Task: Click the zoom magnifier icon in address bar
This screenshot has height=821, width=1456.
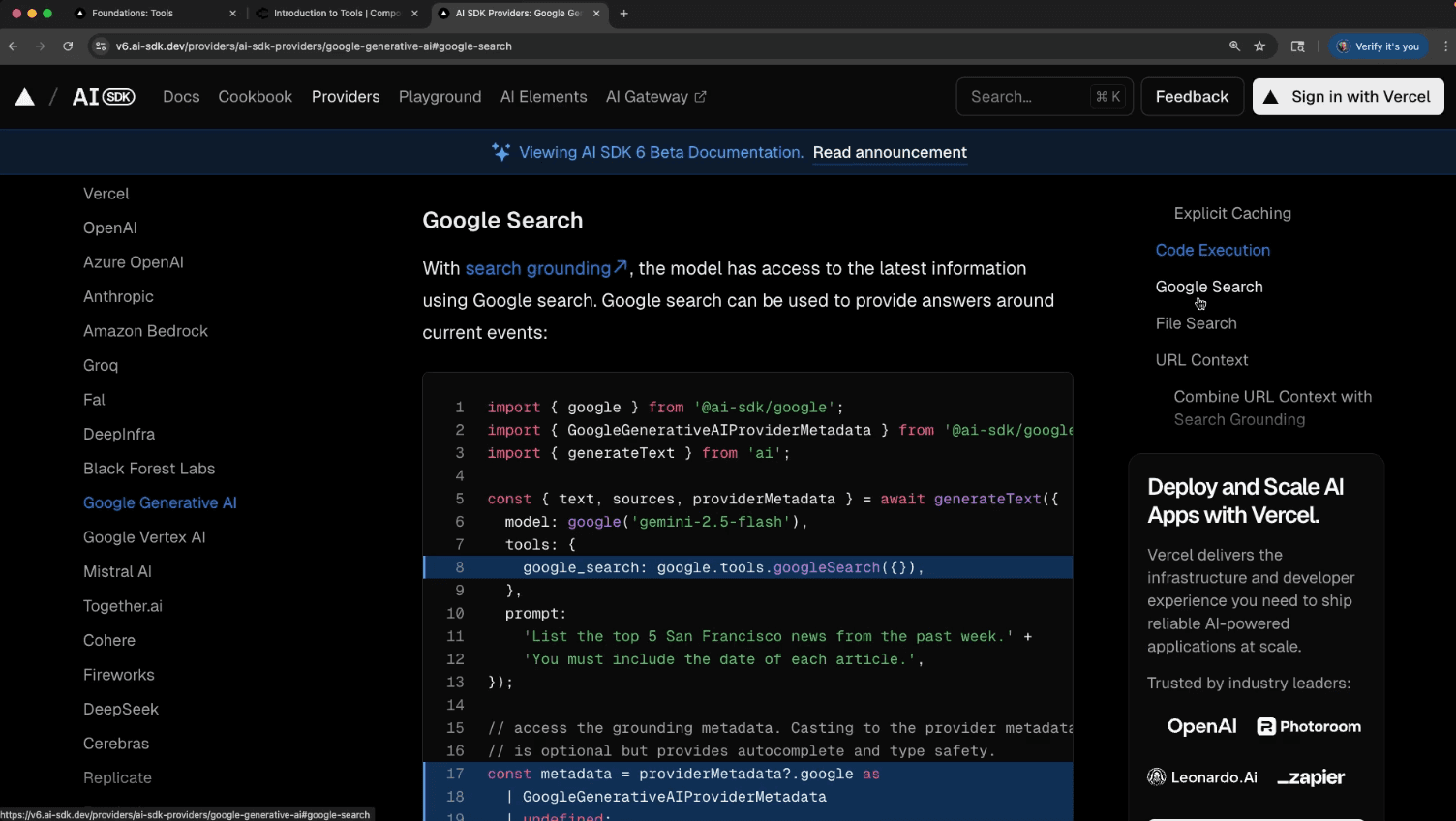Action: point(1234,46)
